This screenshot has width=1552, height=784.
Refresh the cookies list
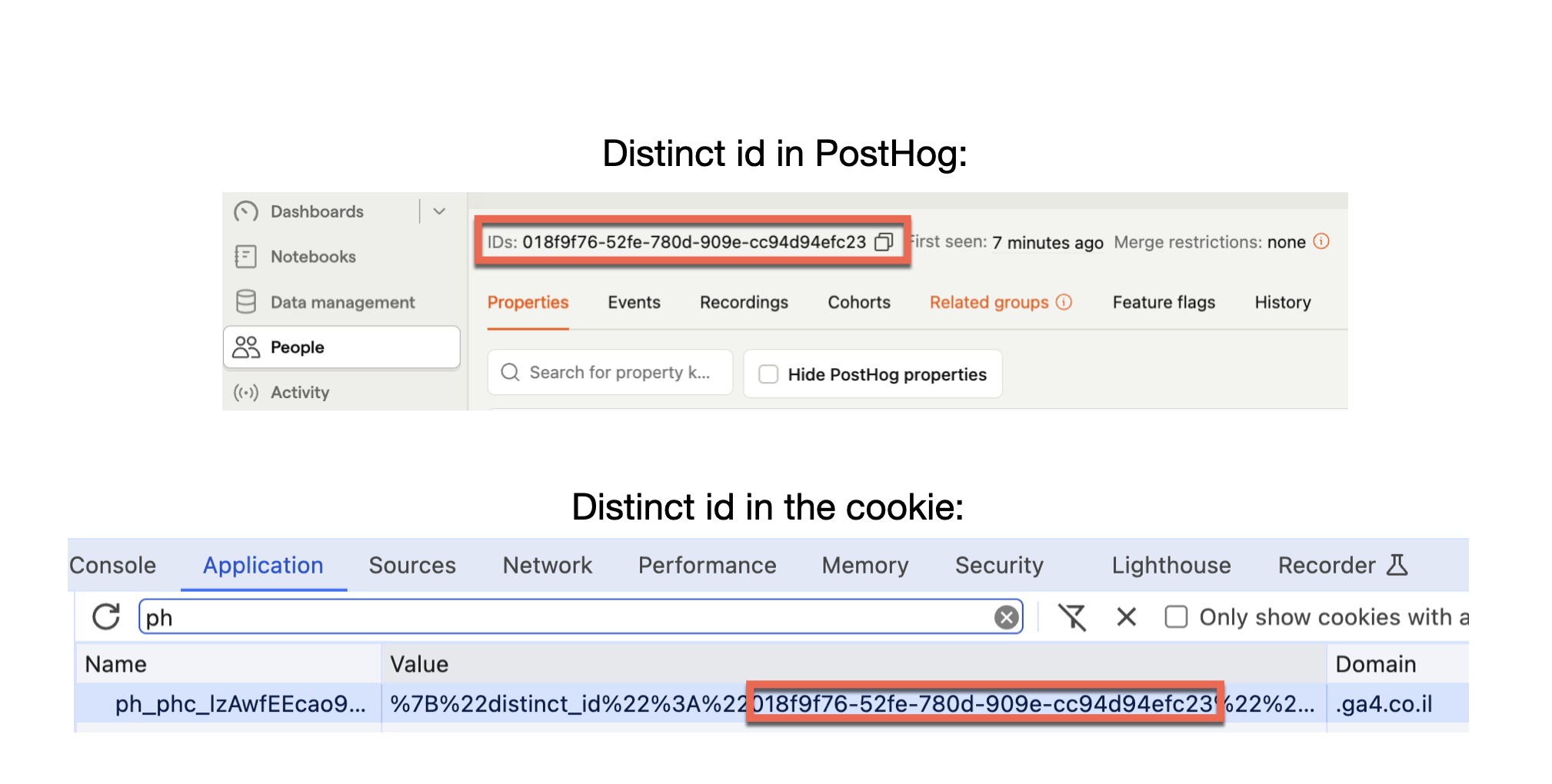106,617
